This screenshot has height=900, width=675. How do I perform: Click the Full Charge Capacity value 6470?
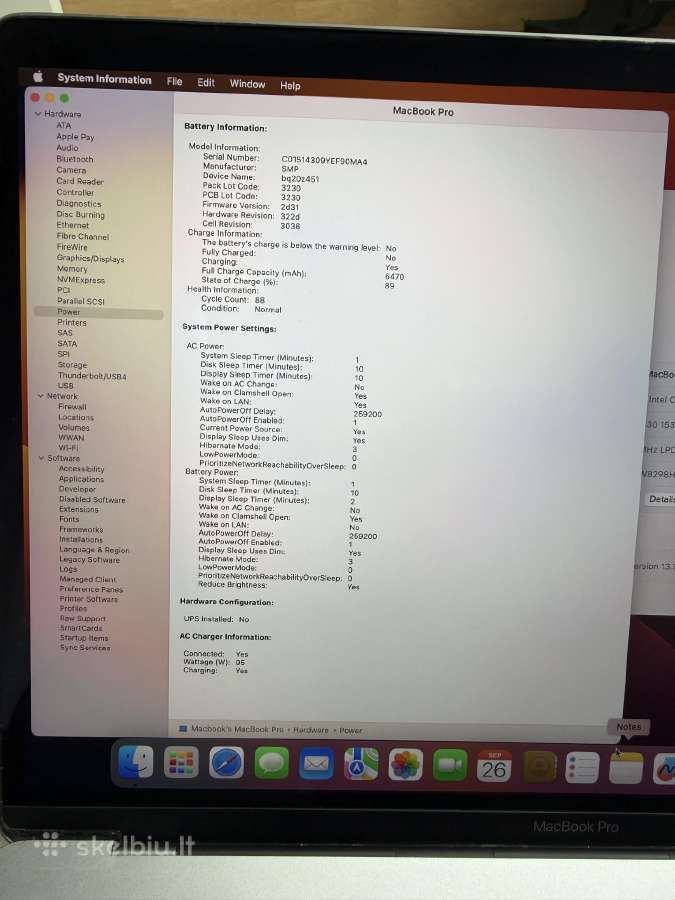394,277
